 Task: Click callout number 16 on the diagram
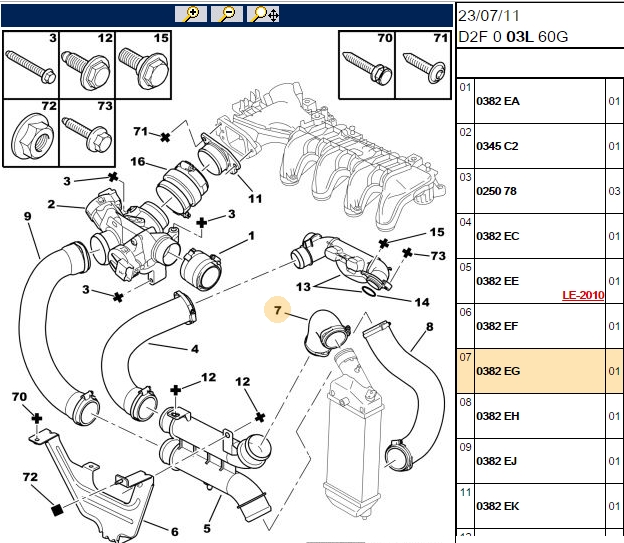pyautogui.click(x=138, y=162)
